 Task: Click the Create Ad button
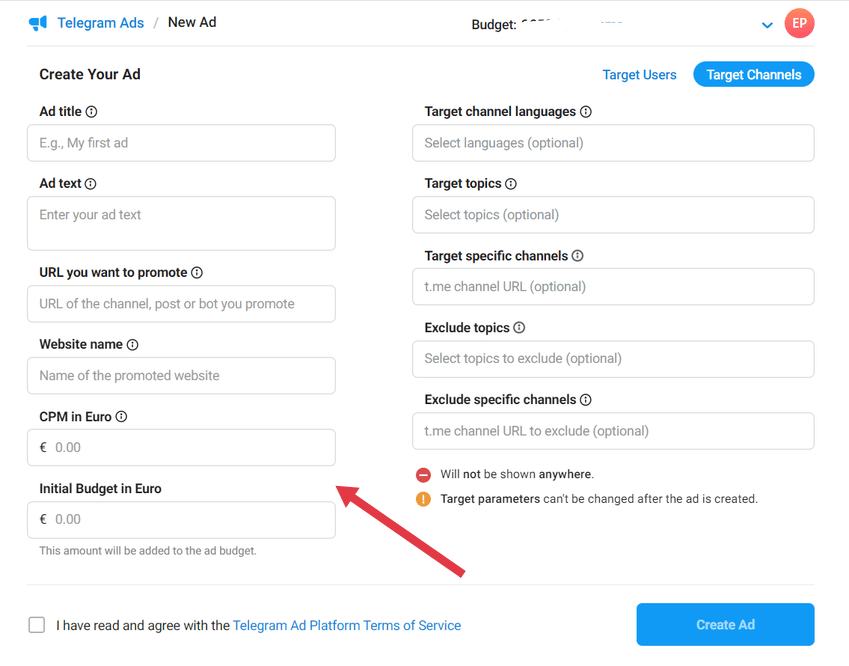click(725, 624)
